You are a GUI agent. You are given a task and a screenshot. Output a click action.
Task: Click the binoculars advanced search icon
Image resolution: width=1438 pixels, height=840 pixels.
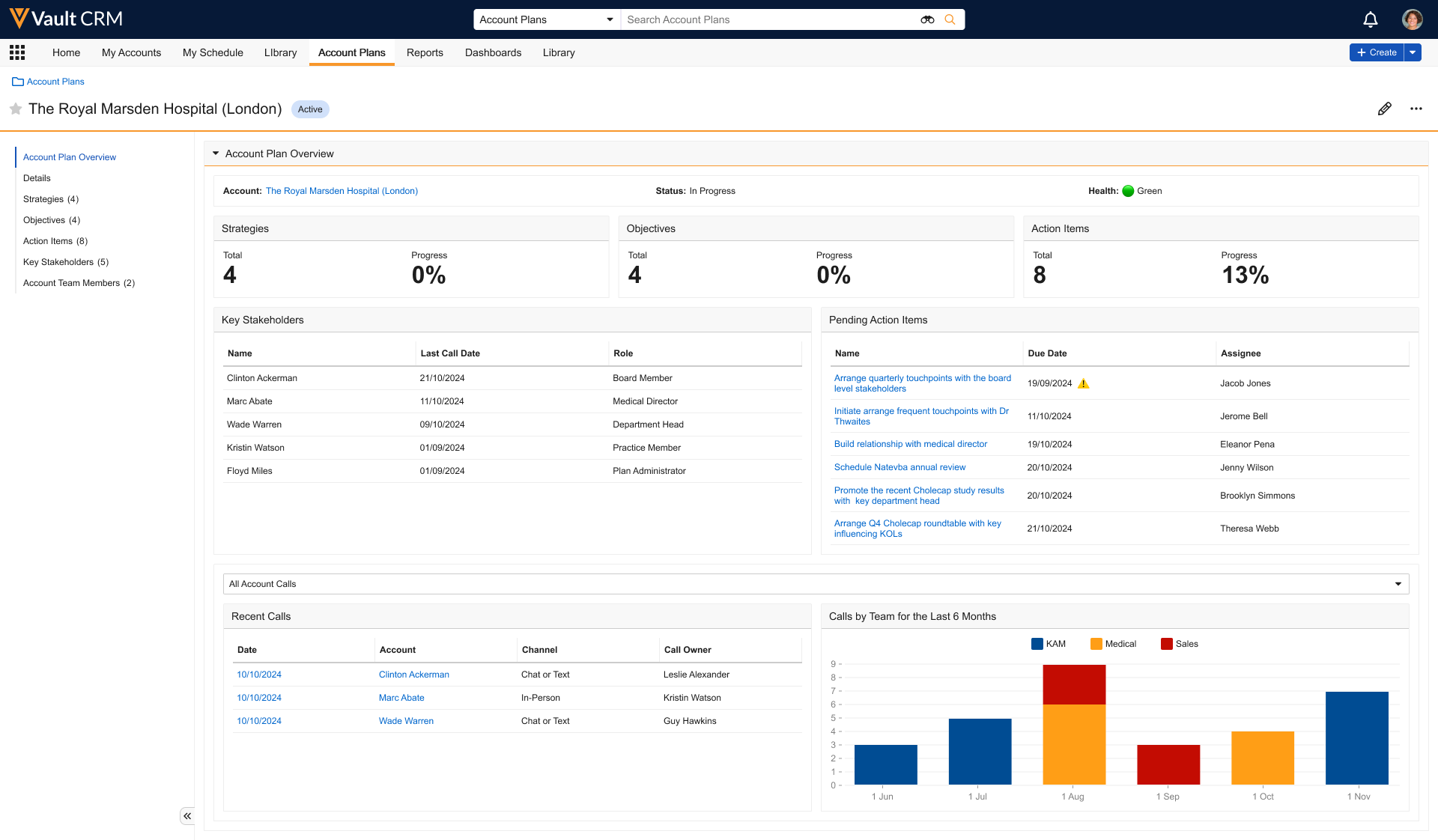click(x=927, y=19)
